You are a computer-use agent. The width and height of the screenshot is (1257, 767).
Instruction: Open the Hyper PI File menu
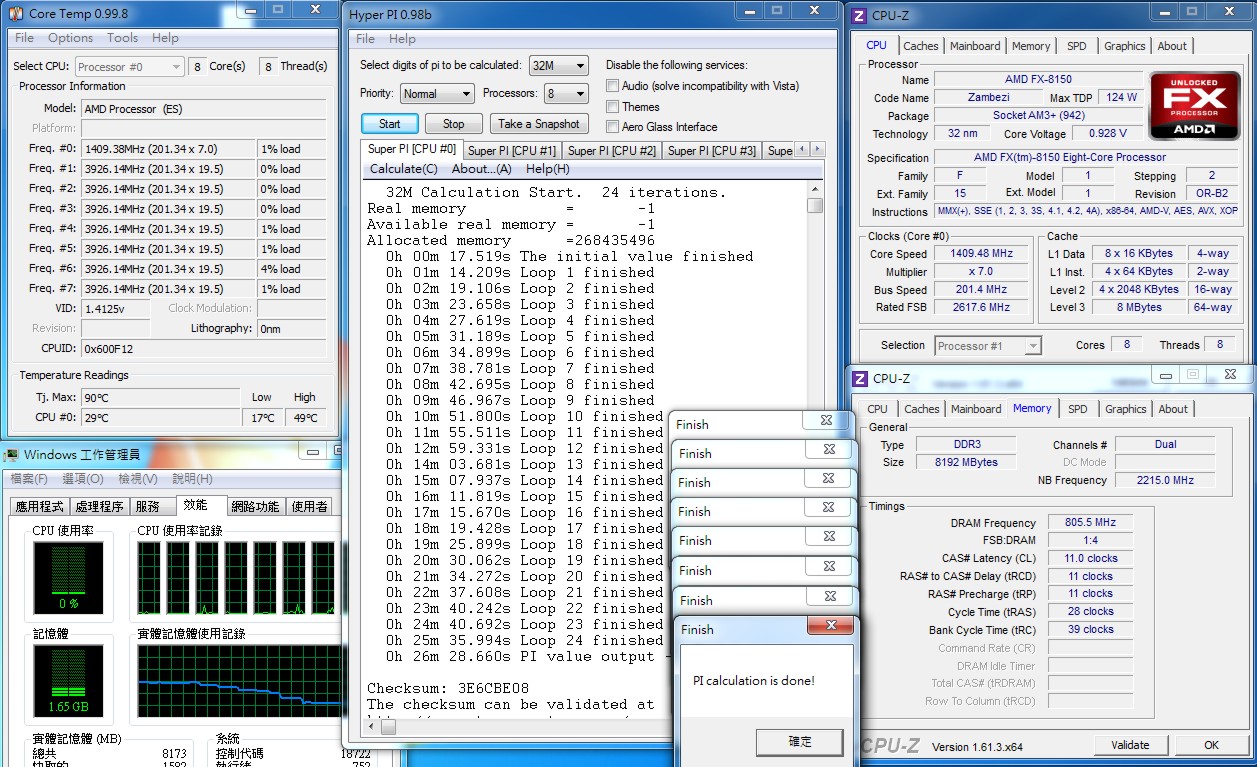366,39
